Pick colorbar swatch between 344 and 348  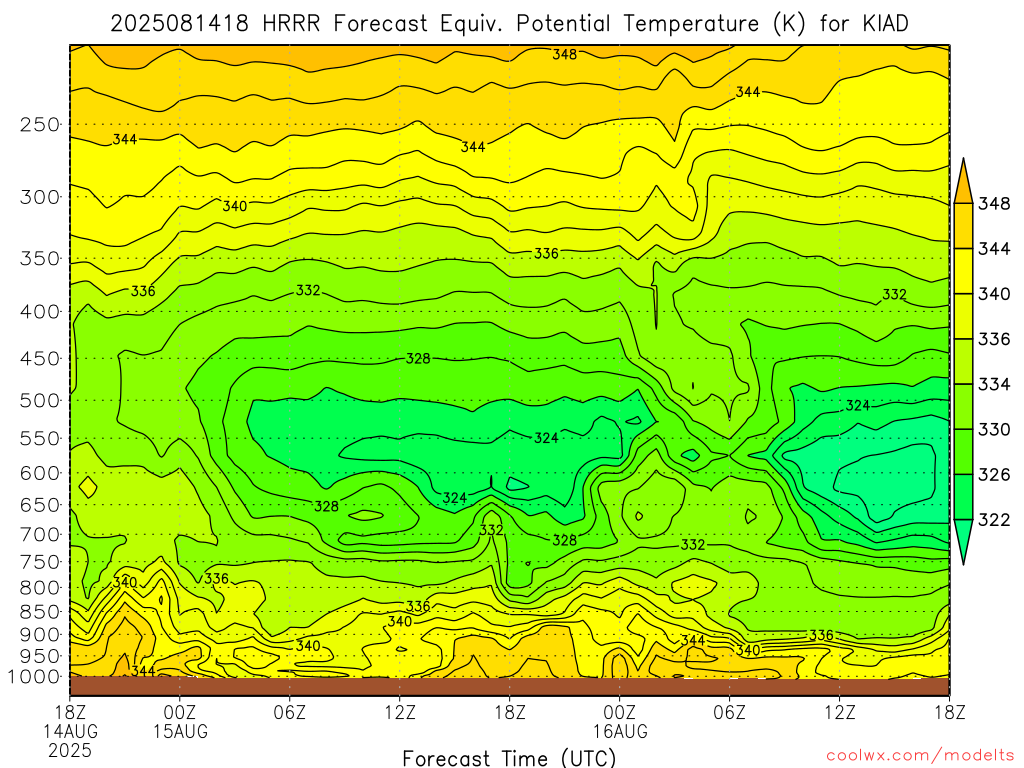tap(963, 226)
